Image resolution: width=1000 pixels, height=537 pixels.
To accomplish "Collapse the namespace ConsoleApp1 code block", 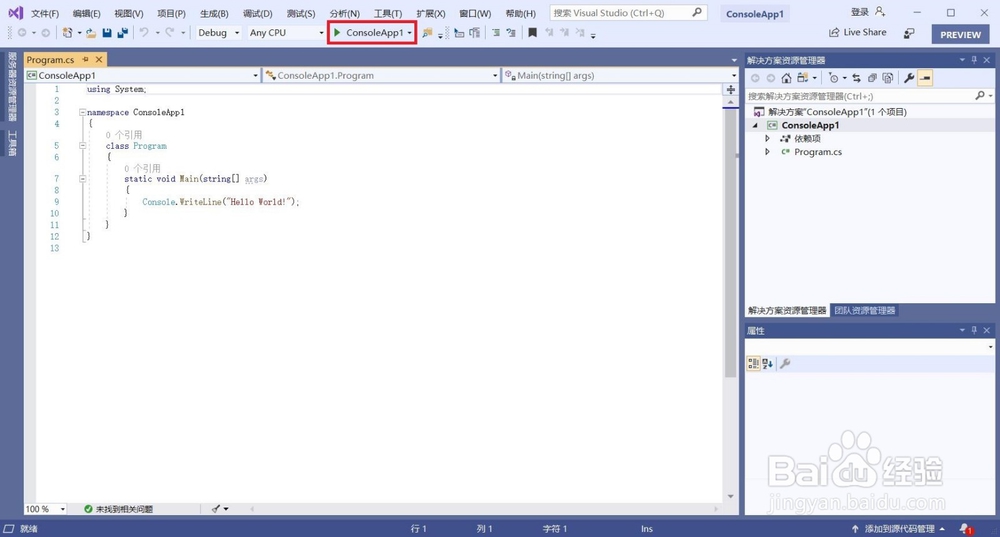I will [x=82, y=112].
